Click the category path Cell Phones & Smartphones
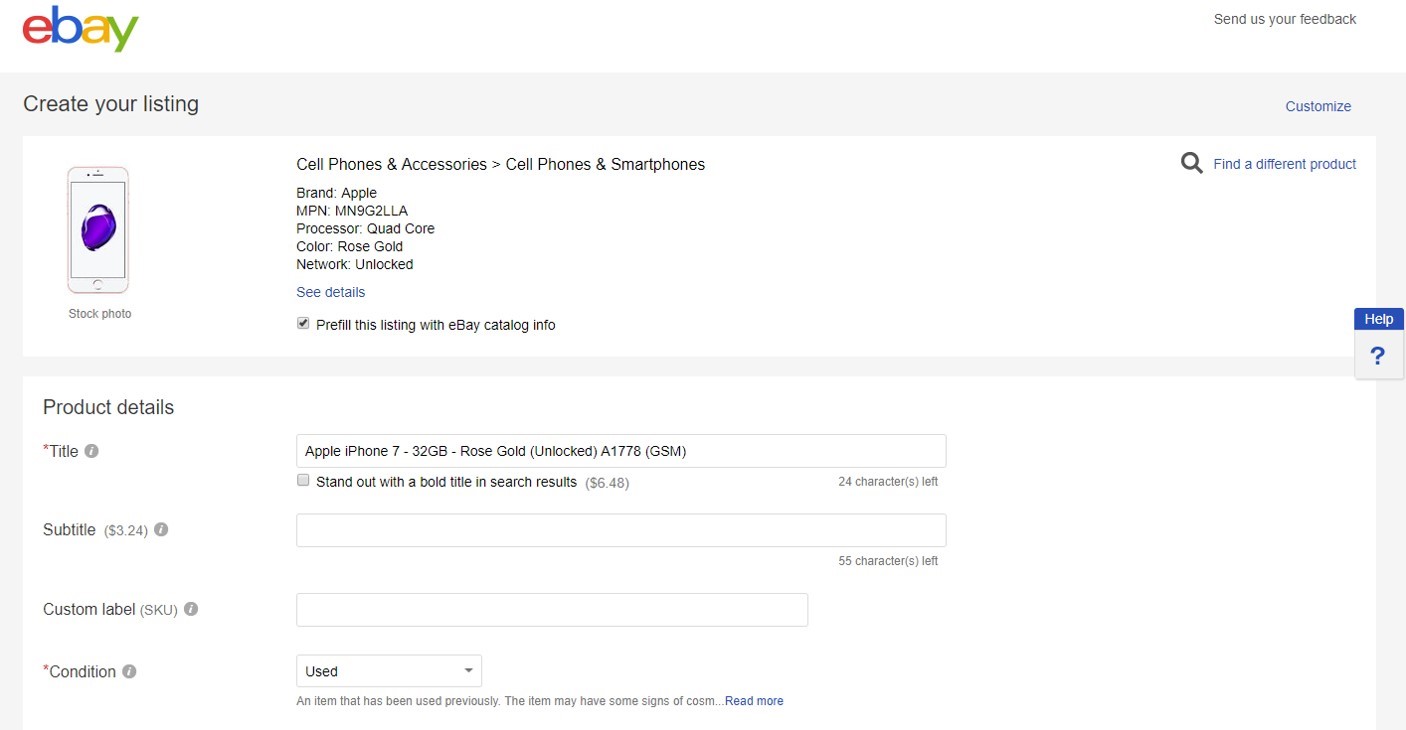1406x730 pixels. click(x=605, y=164)
